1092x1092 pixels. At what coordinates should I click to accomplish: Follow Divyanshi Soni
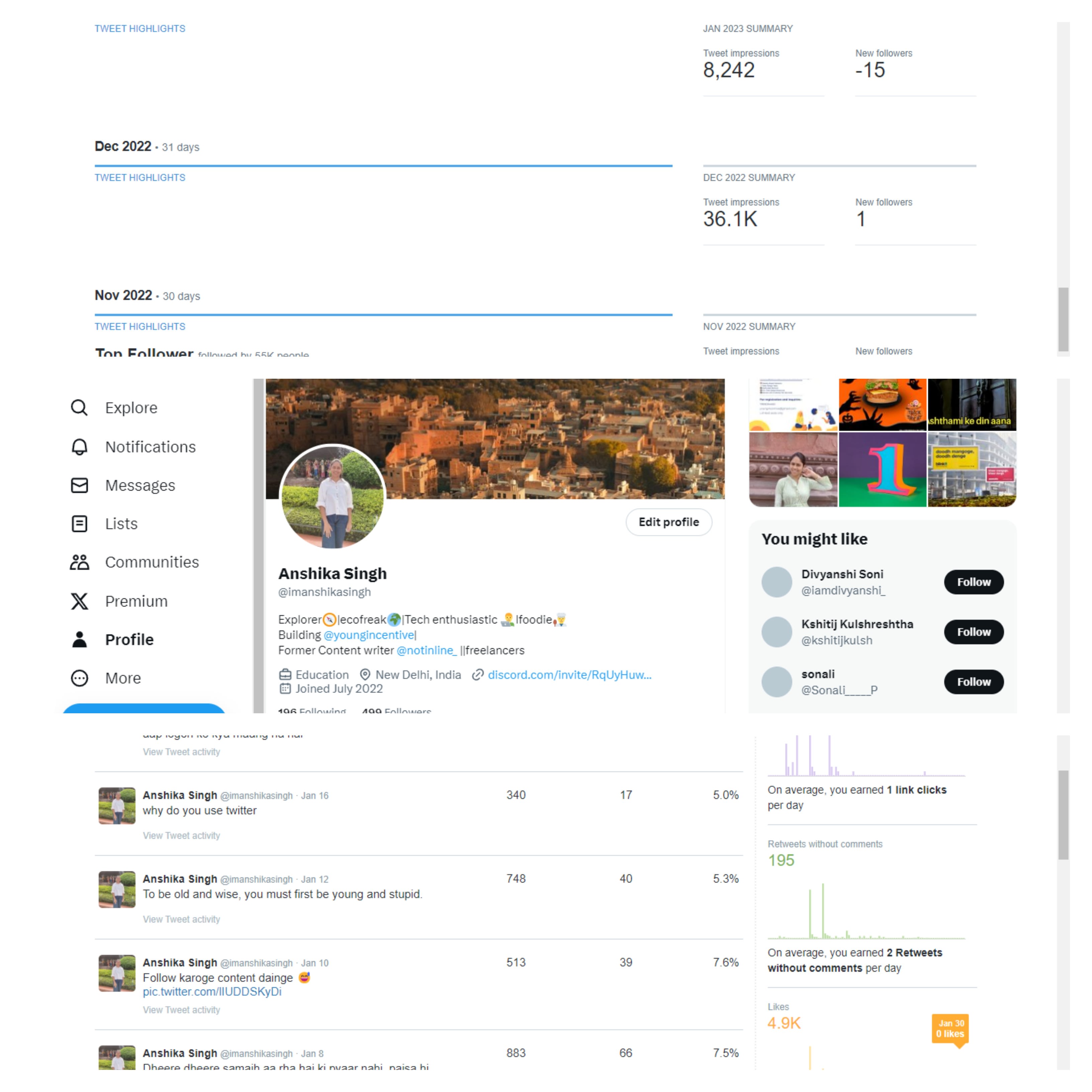pos(973,581)
